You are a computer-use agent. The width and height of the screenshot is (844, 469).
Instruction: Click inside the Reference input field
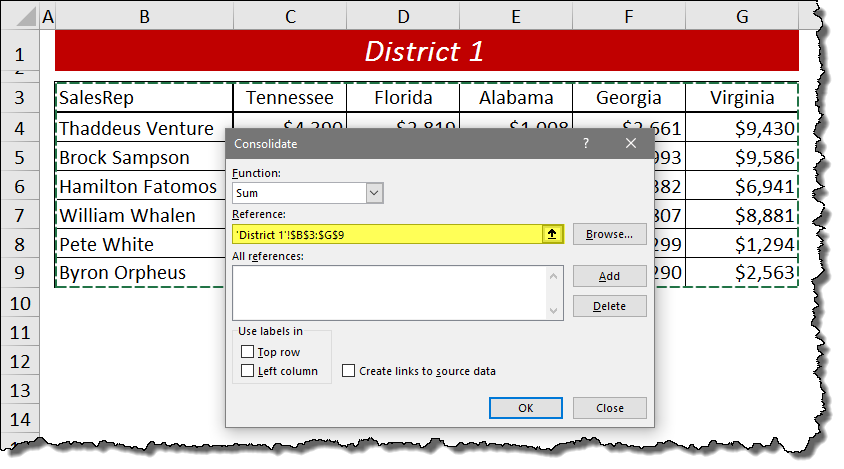pos(385,234)
